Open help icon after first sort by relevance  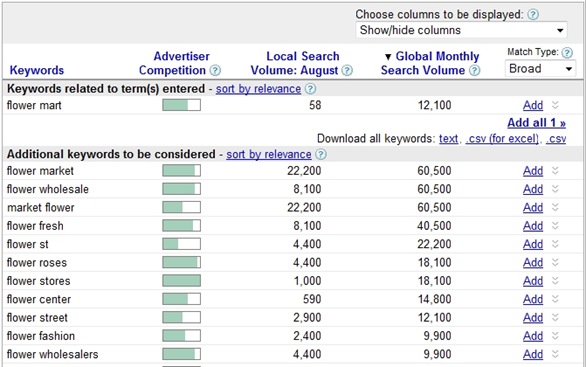pyautogui.click(x=310, y=89)
